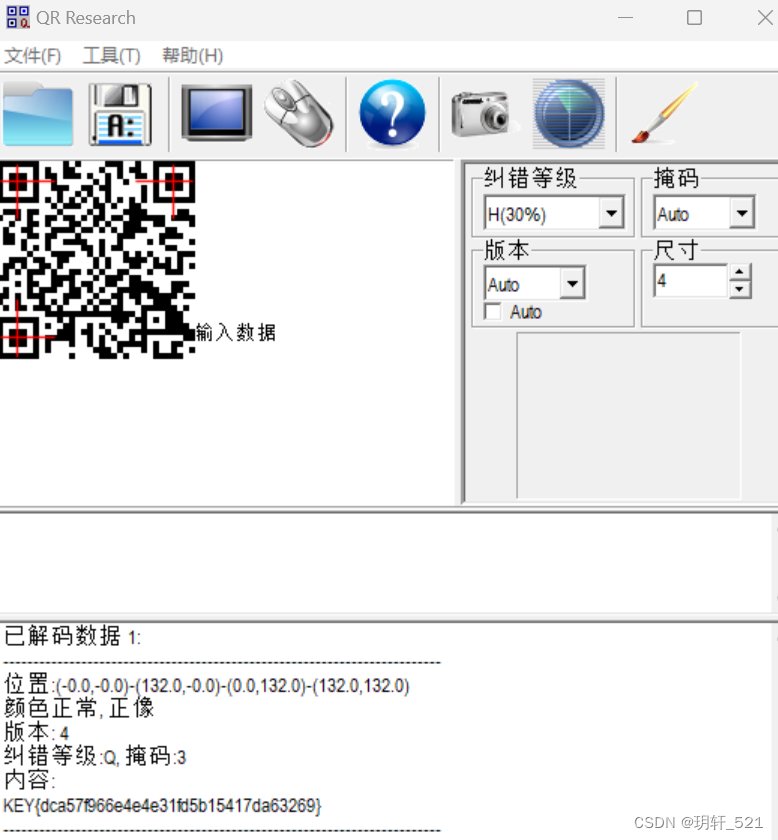Expand the 纠错等级 H(30%) dropdown
778x840 pixels.
click(x=611, y=213)
